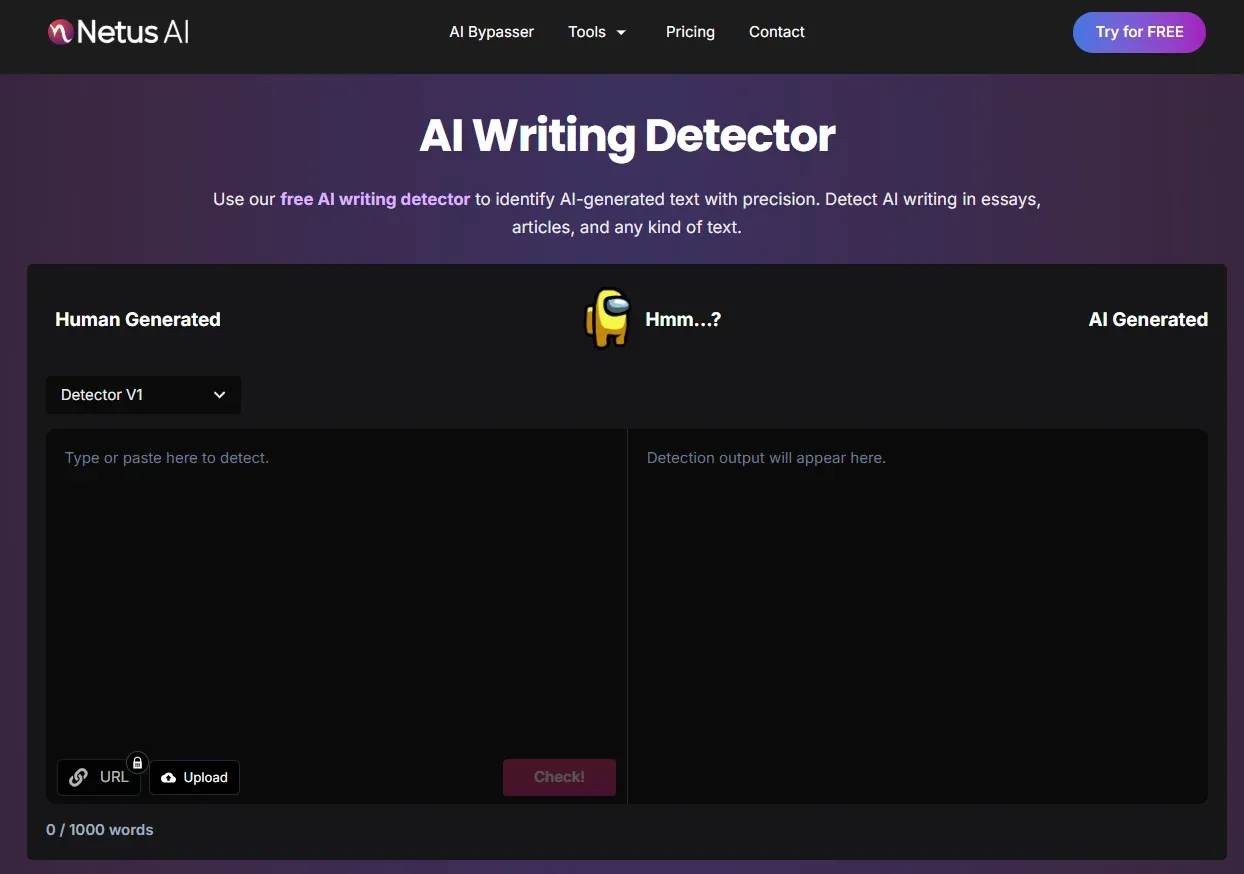
Task: Click the AI Generated label
Action: coord(1148,319)
